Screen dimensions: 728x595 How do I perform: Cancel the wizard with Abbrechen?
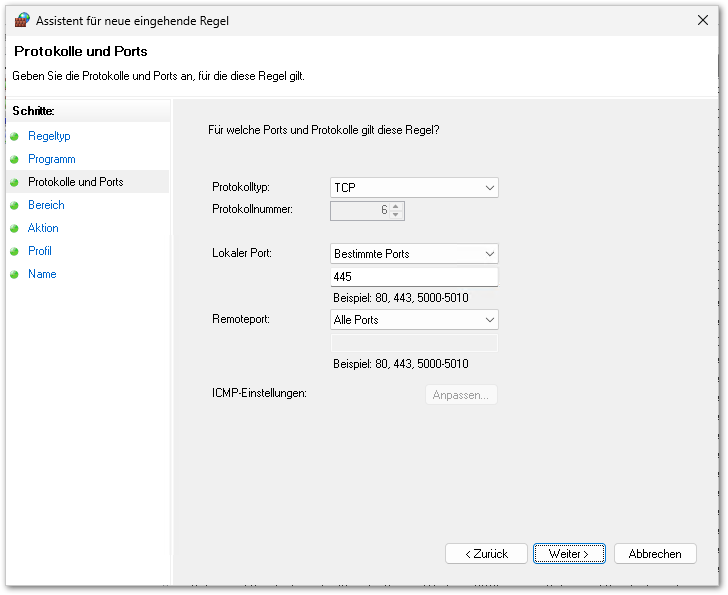pyautogui.click(x=655, y=554)
